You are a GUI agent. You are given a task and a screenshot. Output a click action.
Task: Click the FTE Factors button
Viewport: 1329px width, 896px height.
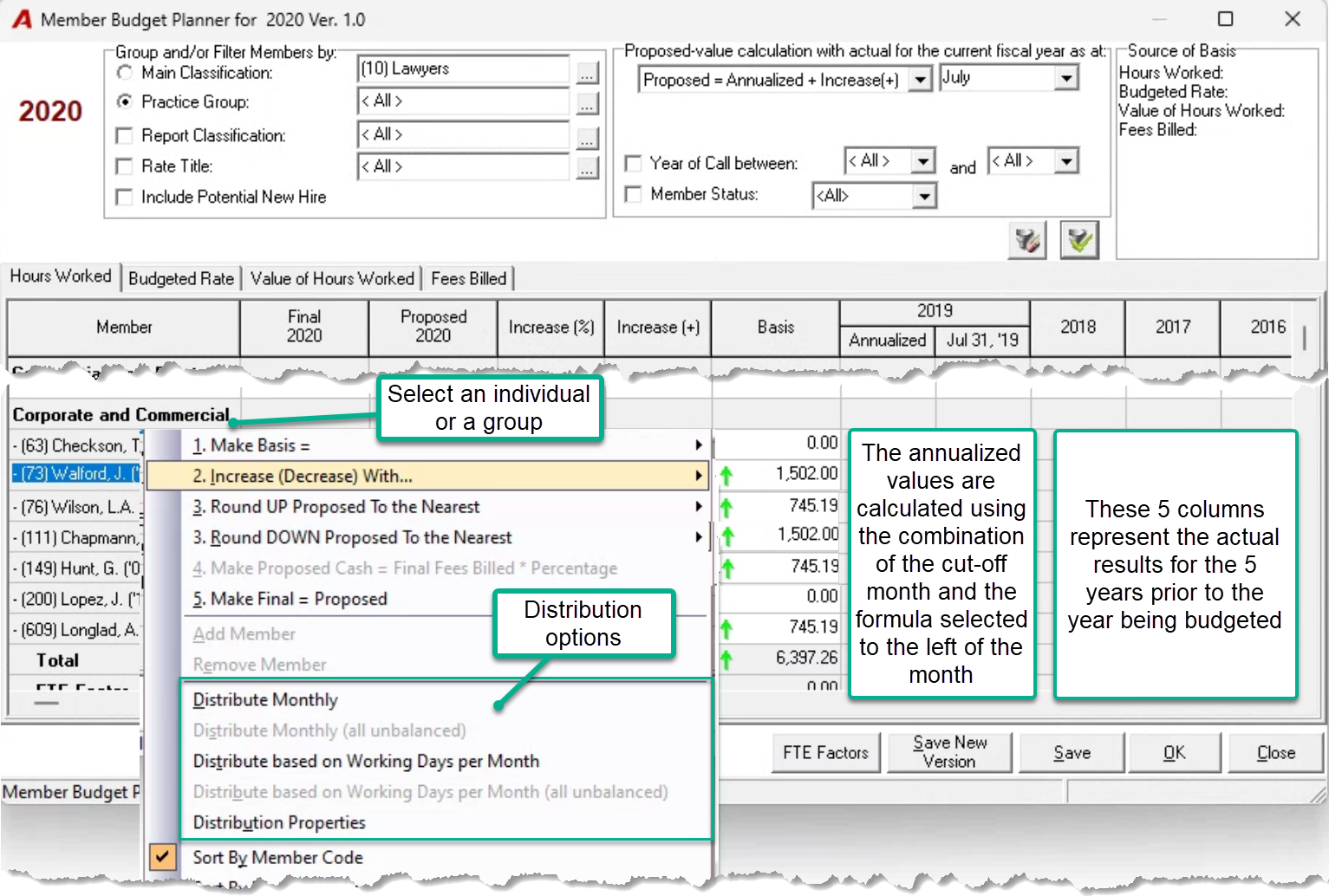click(825, 752)
